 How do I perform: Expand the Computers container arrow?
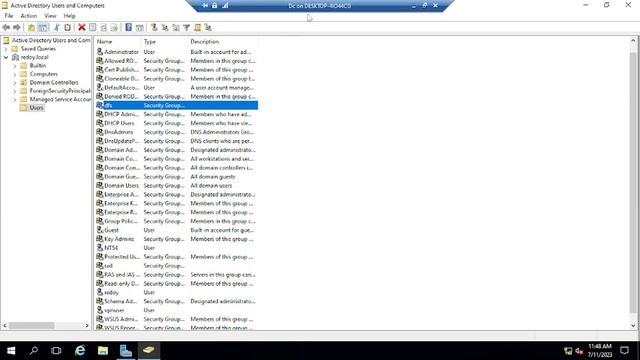(15, 74)
